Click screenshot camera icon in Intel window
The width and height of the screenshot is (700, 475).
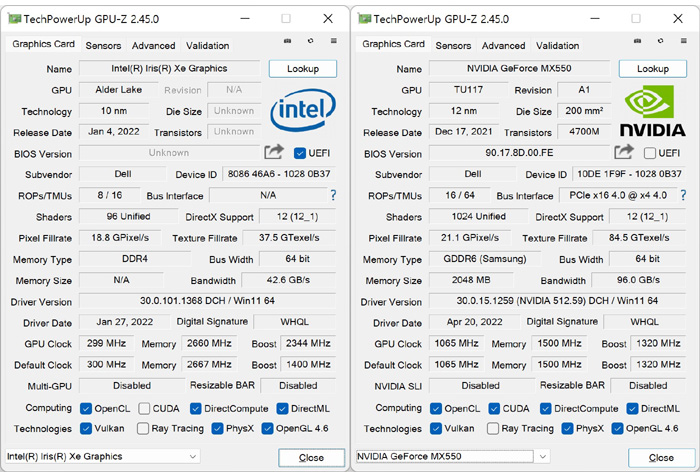[288, 41]
